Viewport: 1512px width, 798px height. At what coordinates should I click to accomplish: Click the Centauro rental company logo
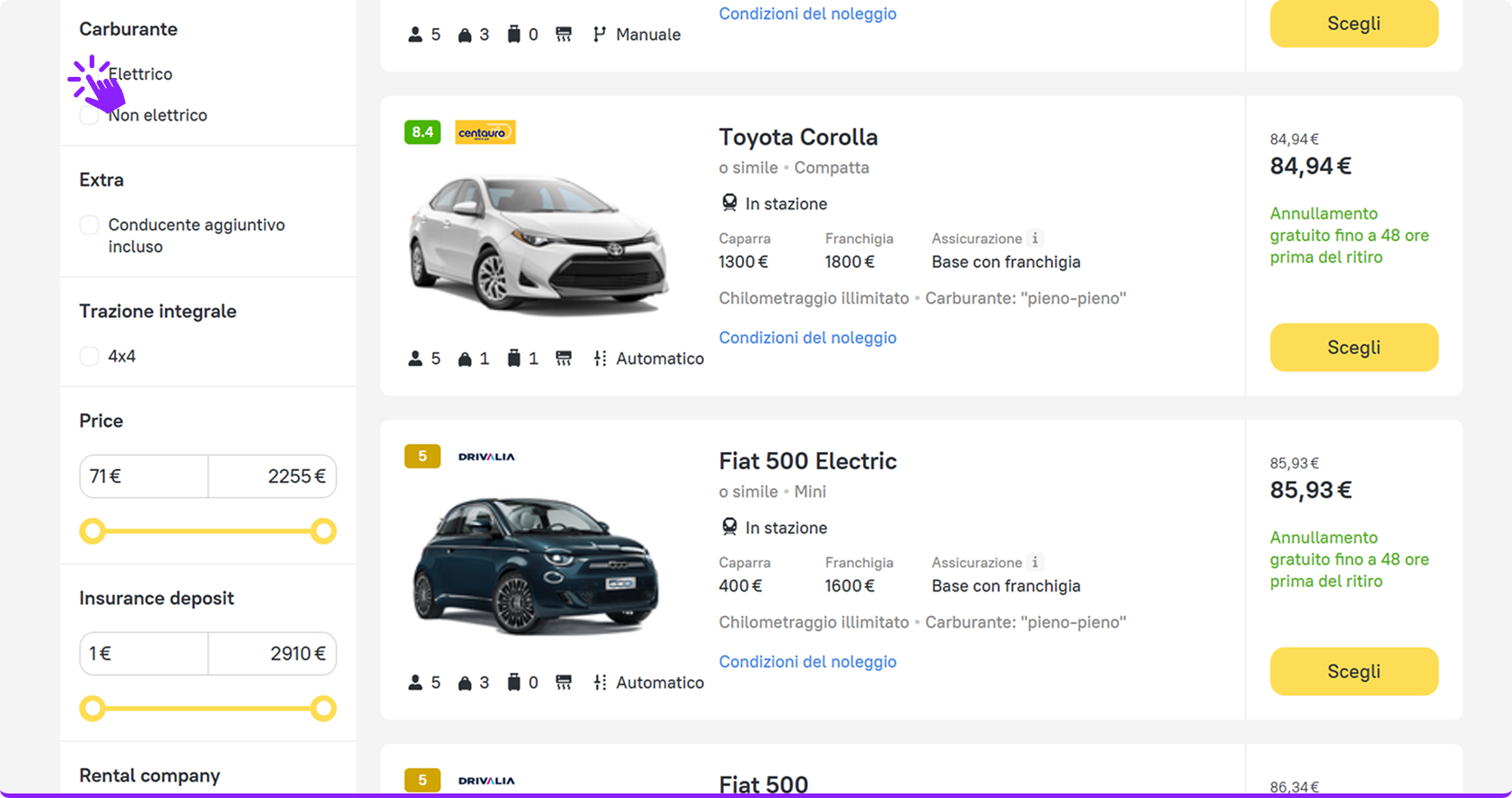click(x=485, y=132)
